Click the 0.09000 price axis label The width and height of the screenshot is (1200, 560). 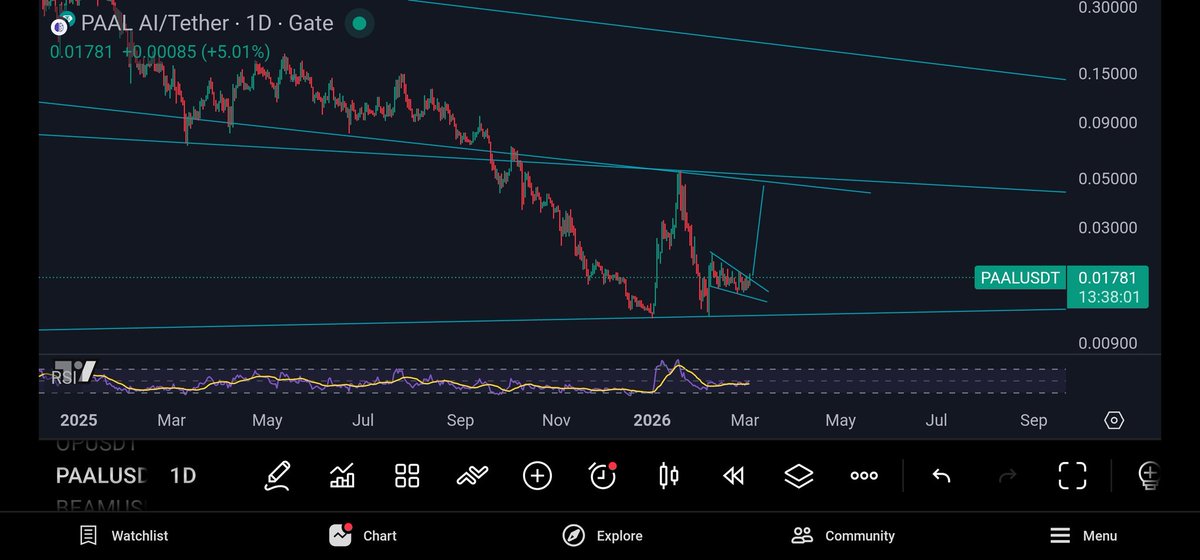click(1108, 123)
